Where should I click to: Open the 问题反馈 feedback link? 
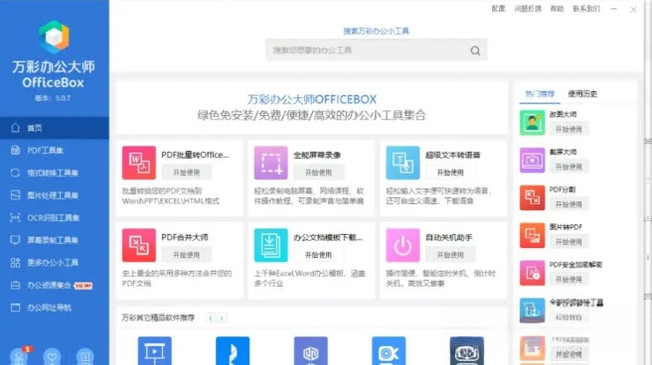coord(528,9)
